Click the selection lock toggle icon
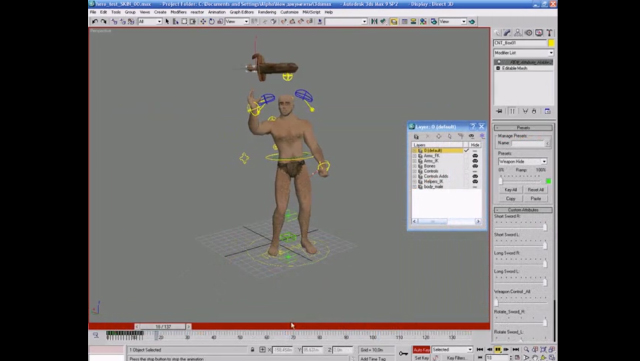640x361 pixels. (x=252, y=350)
